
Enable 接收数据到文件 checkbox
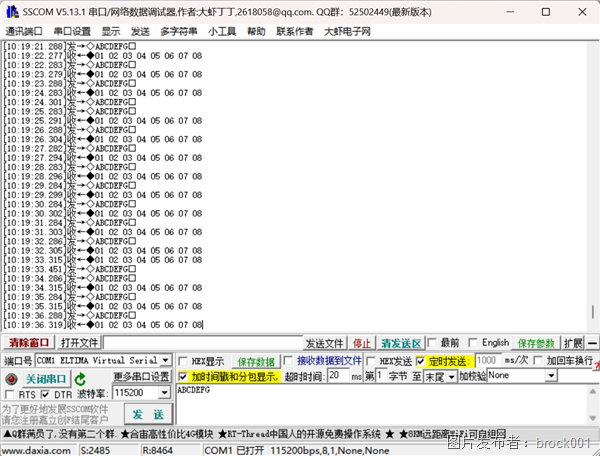coord(289,360)
